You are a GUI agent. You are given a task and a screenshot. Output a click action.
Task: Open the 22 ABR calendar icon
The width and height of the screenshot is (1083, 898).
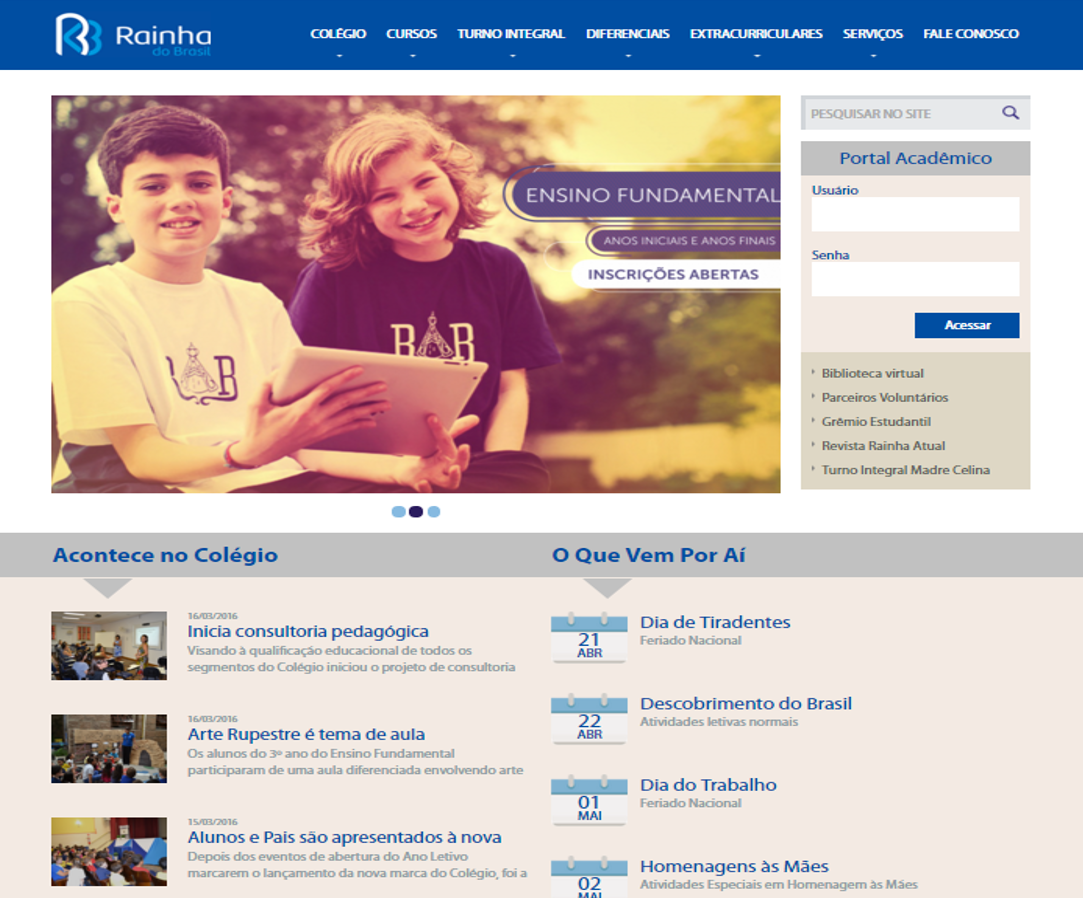(589, 718)
